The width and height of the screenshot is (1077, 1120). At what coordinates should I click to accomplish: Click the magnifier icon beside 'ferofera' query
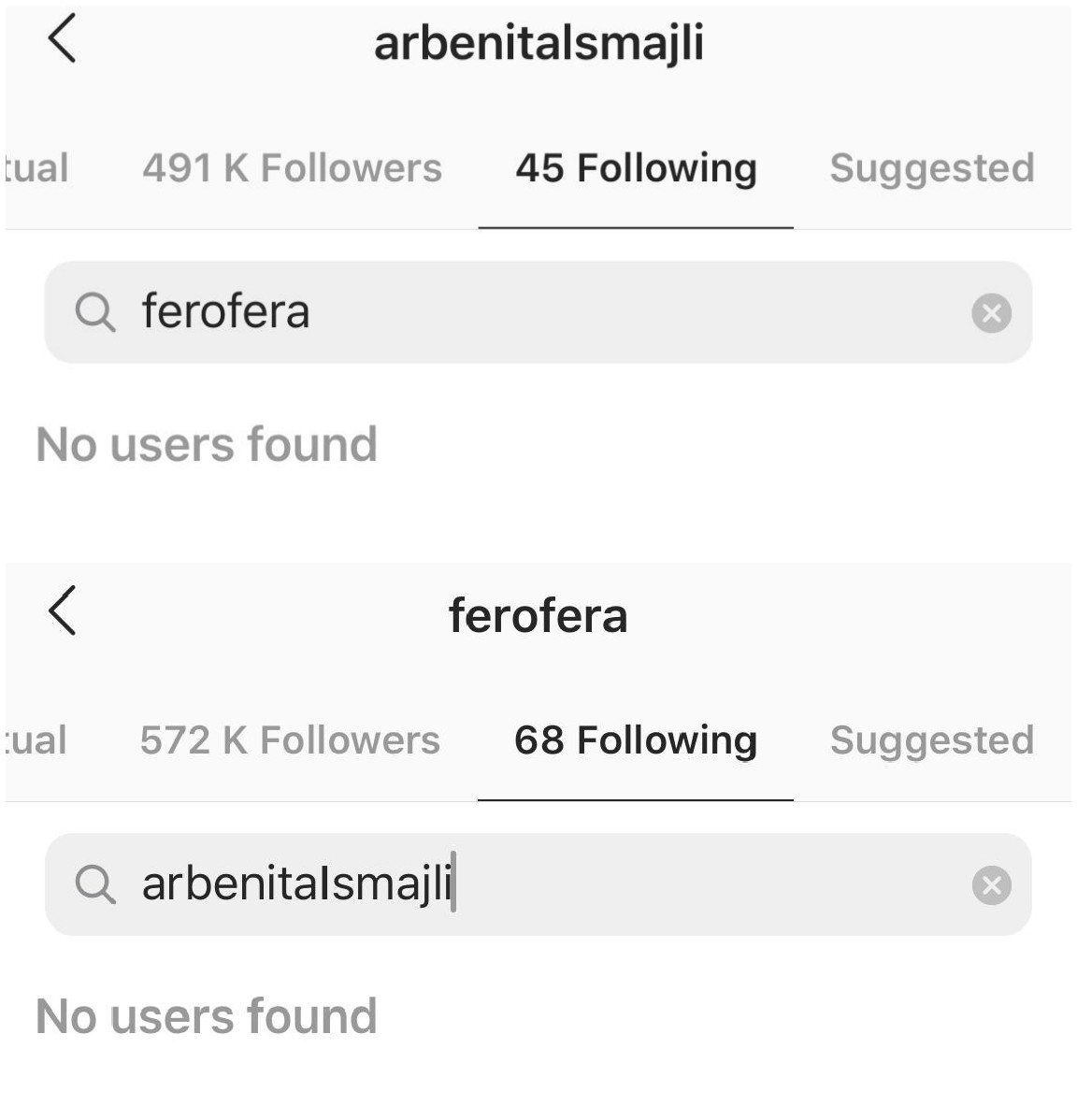click(x=95, y=312)
